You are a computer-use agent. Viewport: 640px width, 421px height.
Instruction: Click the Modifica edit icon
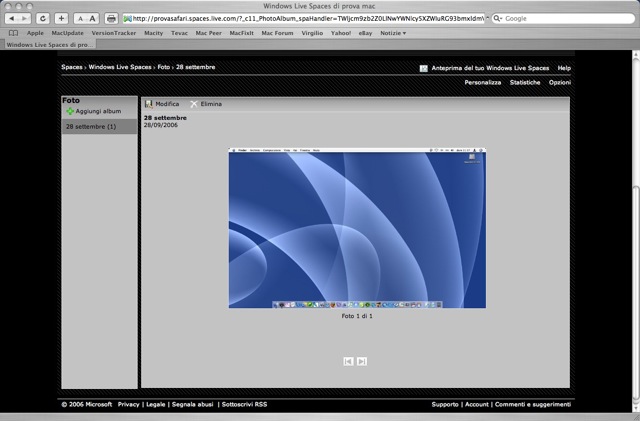pyautogui.click(x=149, y=104)
